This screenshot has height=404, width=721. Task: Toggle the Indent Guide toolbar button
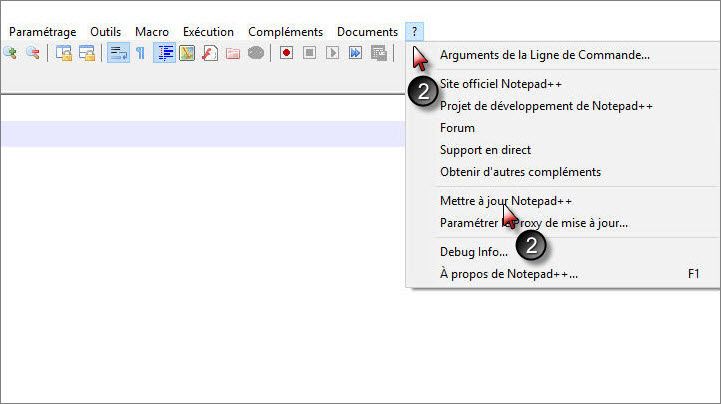[x=164, y=53]
